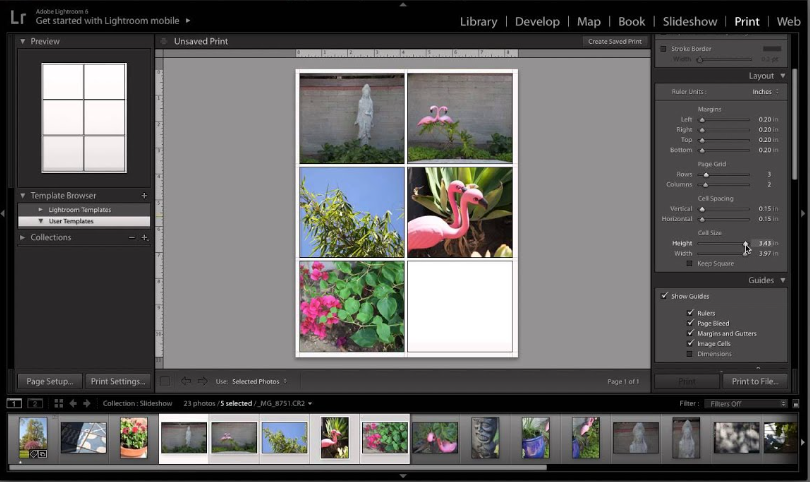
Task: Select the pink flamingo thumbnail in the filmstrip
Action: (334, 437)
